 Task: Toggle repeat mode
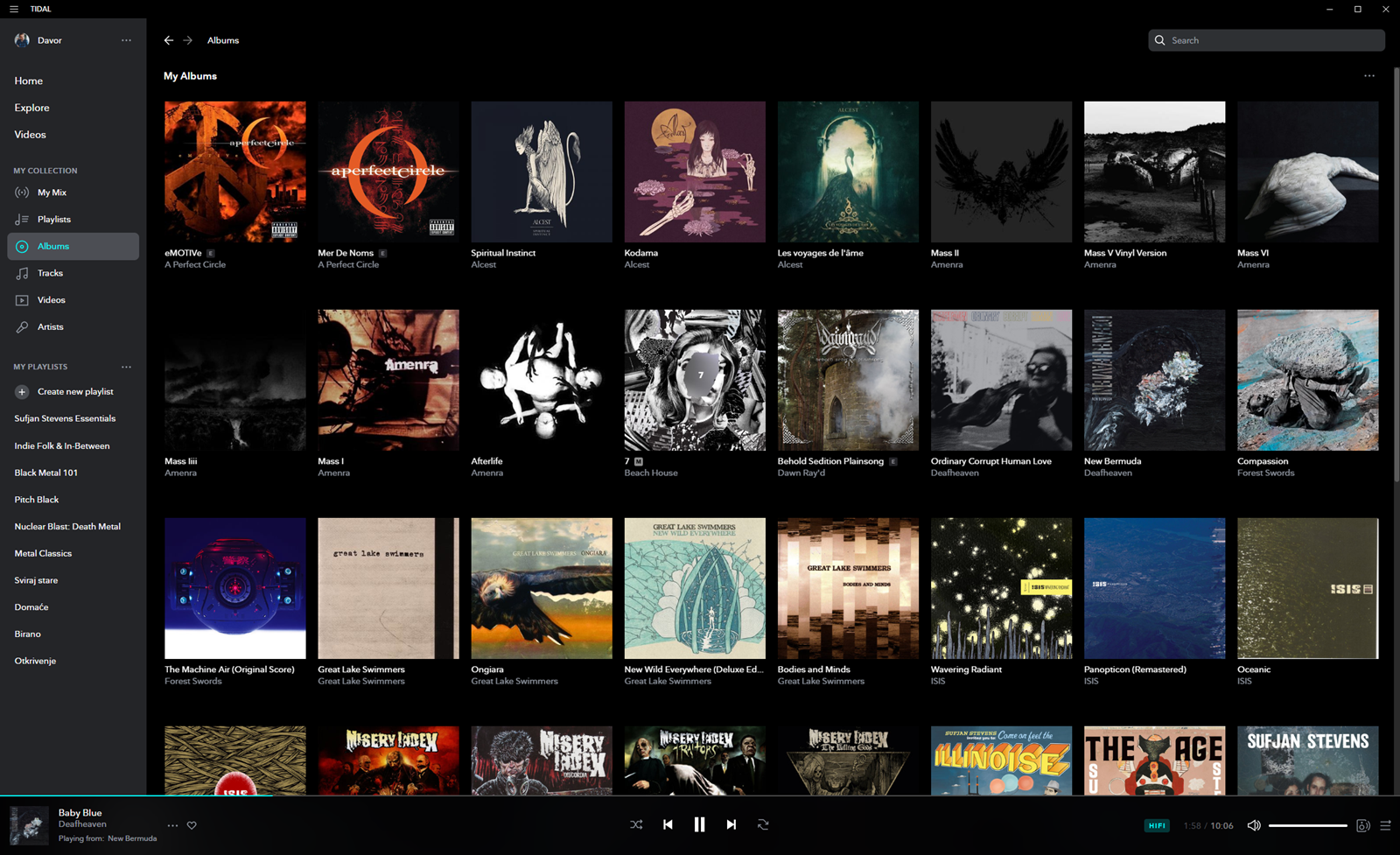pos(763,824)
